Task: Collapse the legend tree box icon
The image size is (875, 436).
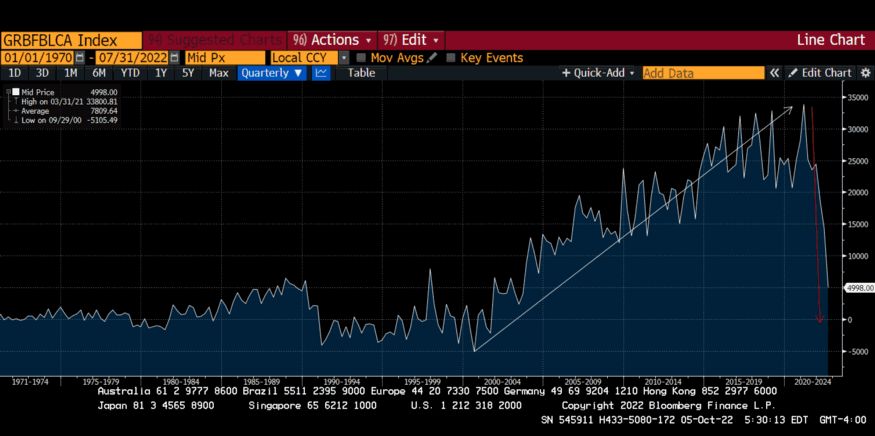Action: (x=8, y=92)
